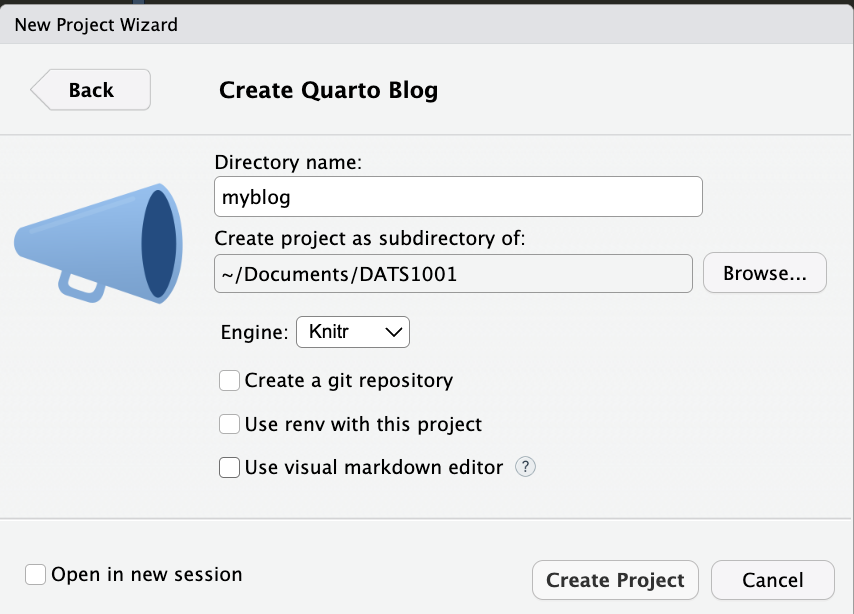Expand the Engine dropdown showing Knitr

[353, 331]
